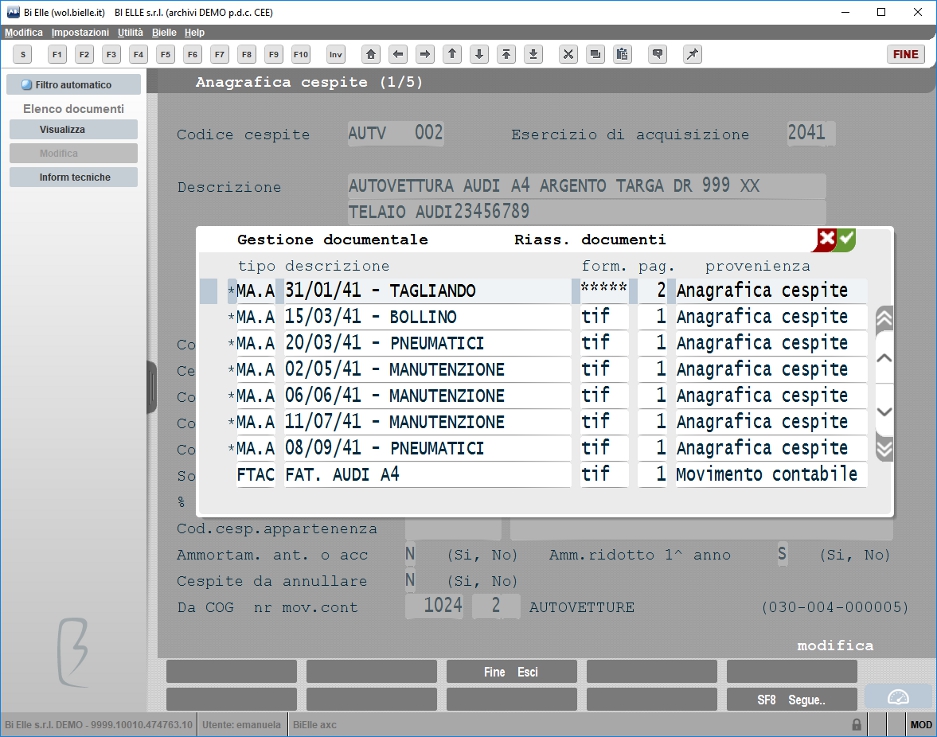The image size is (937, 737).
Task: Jump to top with double-up chevron
Action: [x=884, y=320]
